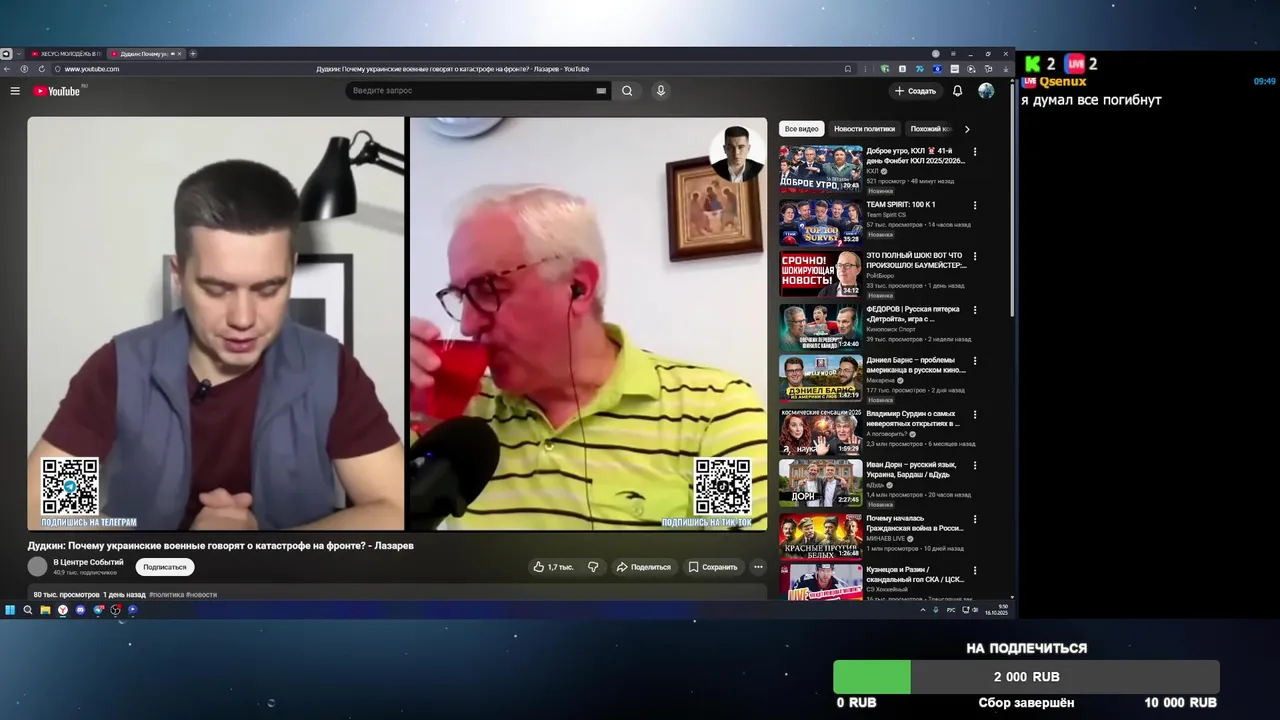This screenshot has width=1280, height=720.
Task: Open the taskbar clock showing 16.10.2025
Action: click(997, 610)
